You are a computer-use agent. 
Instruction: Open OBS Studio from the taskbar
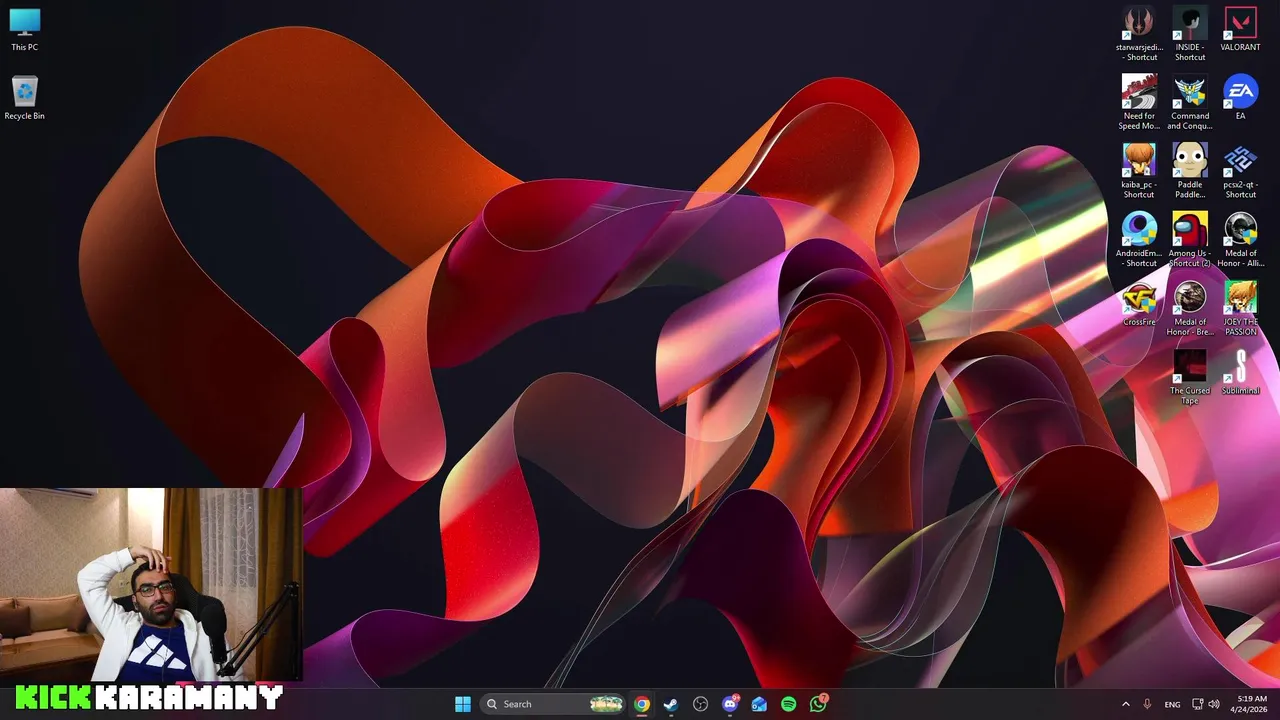tap(701, 704)
